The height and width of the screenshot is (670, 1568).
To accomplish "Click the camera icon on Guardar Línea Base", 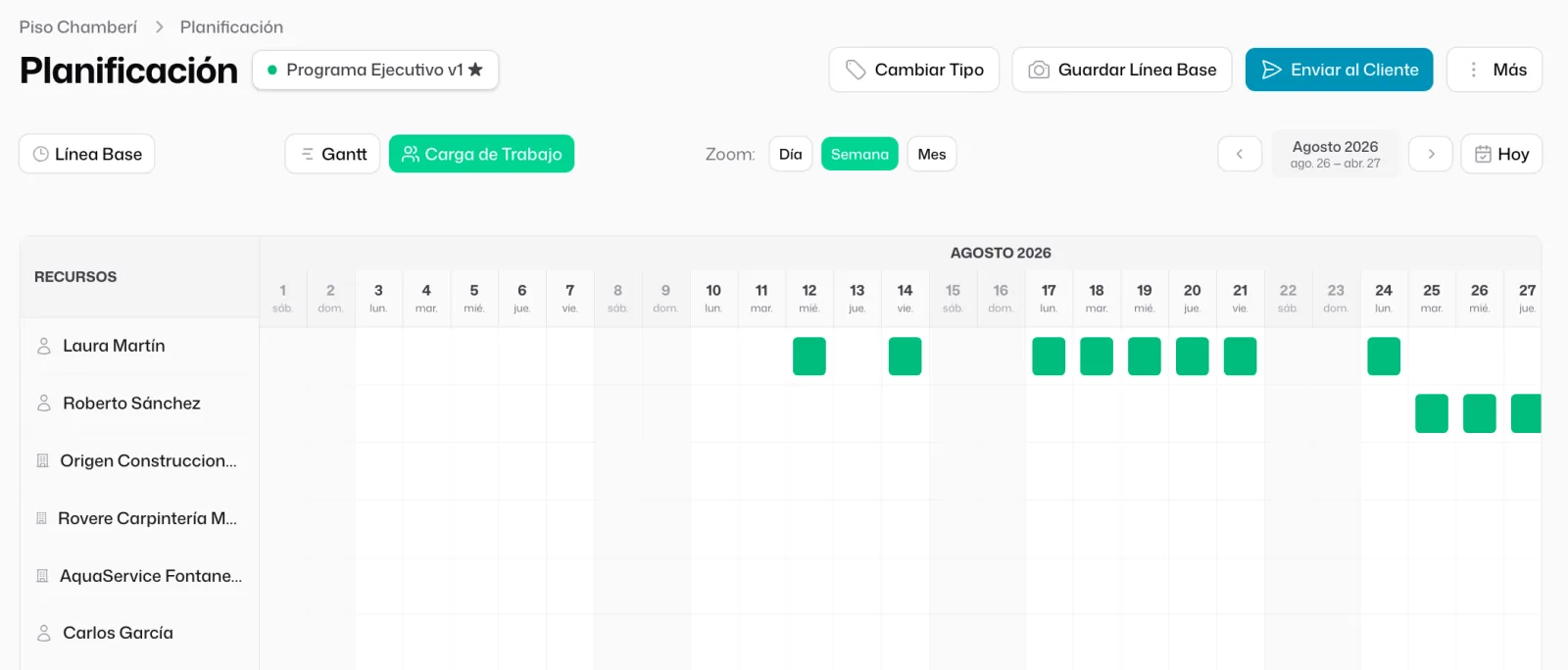I will (x=1039, y=70).
